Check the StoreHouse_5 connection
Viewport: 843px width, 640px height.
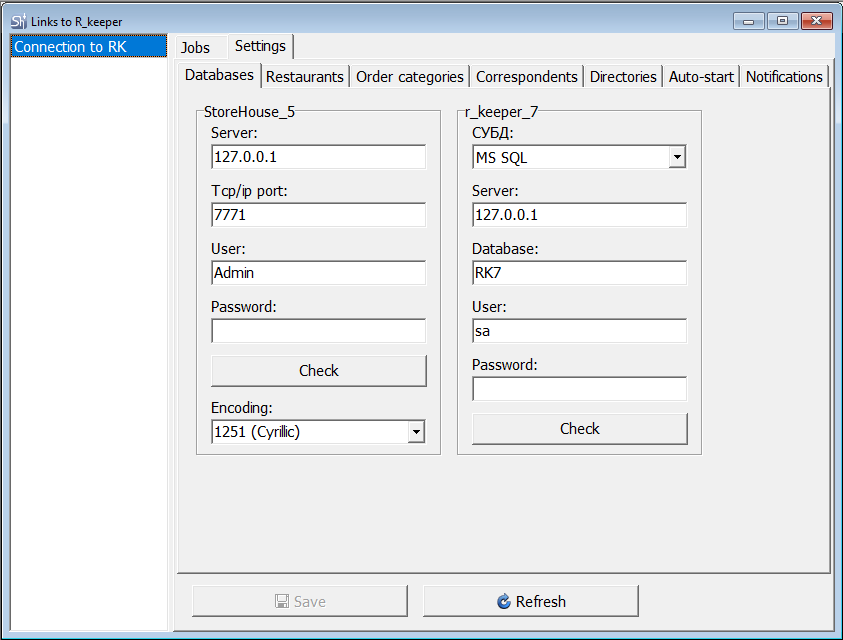[319, 371]
